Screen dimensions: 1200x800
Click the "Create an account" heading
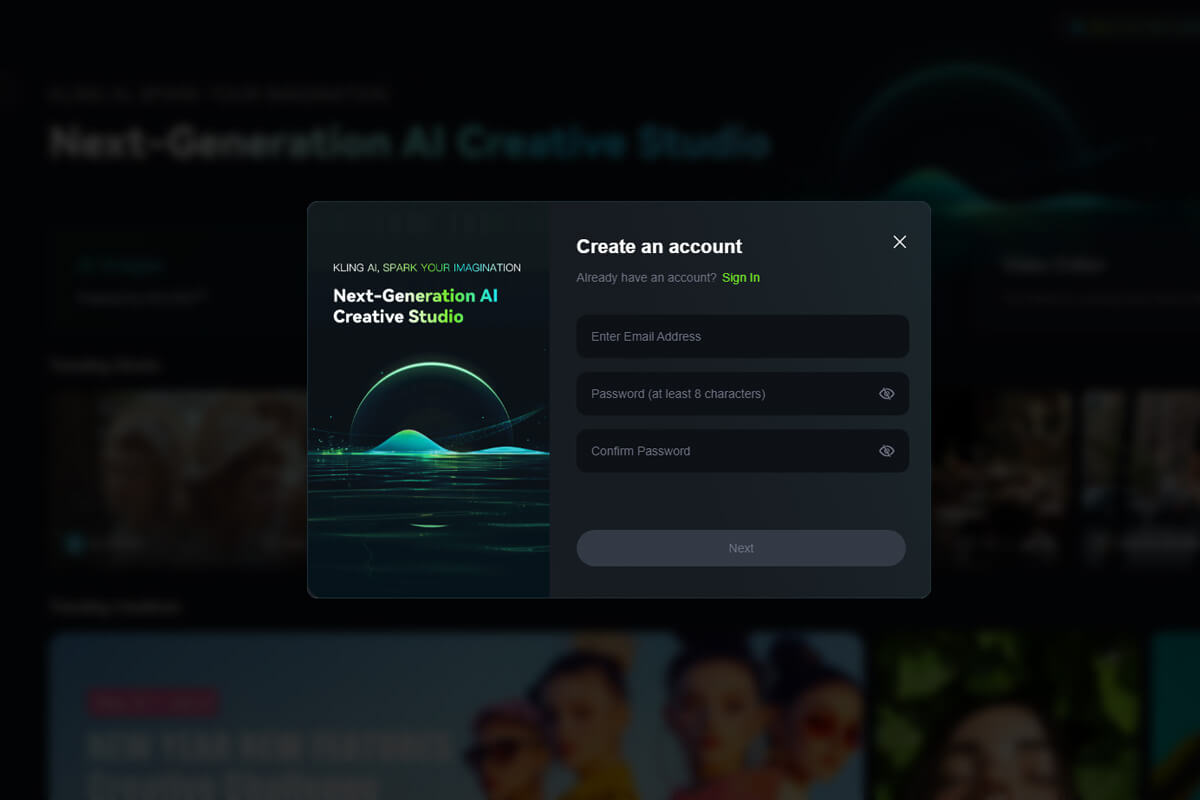click(659, 247)
